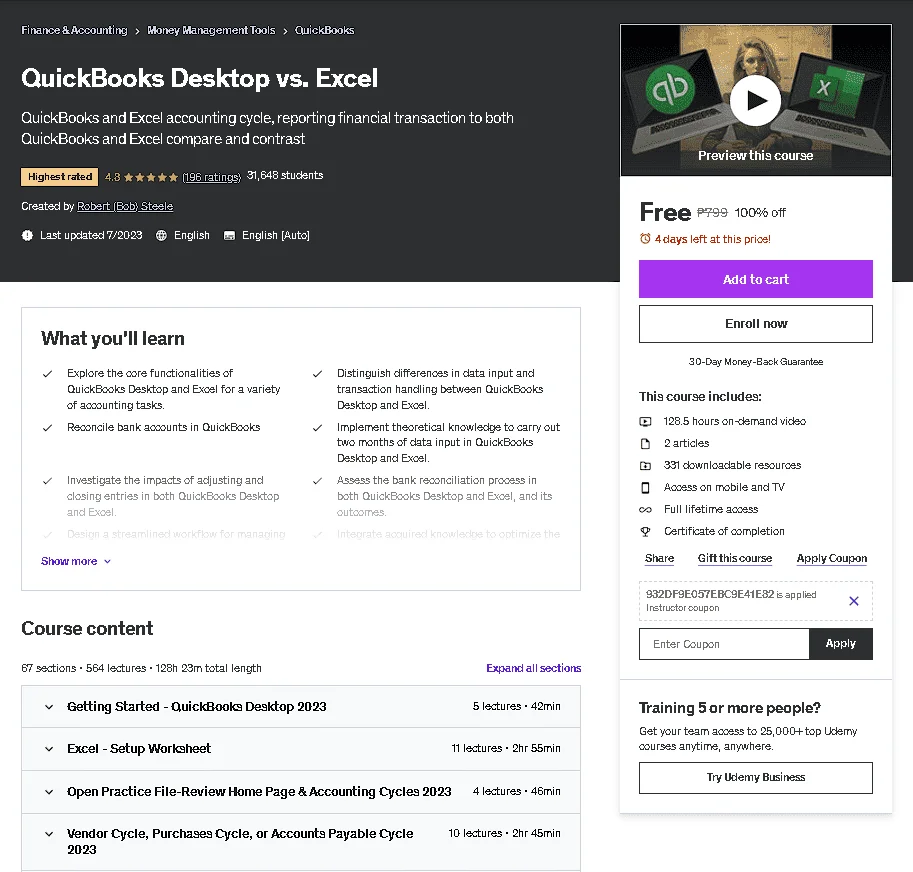Click breadcrumb arrow after Money Management Tools

285,31
